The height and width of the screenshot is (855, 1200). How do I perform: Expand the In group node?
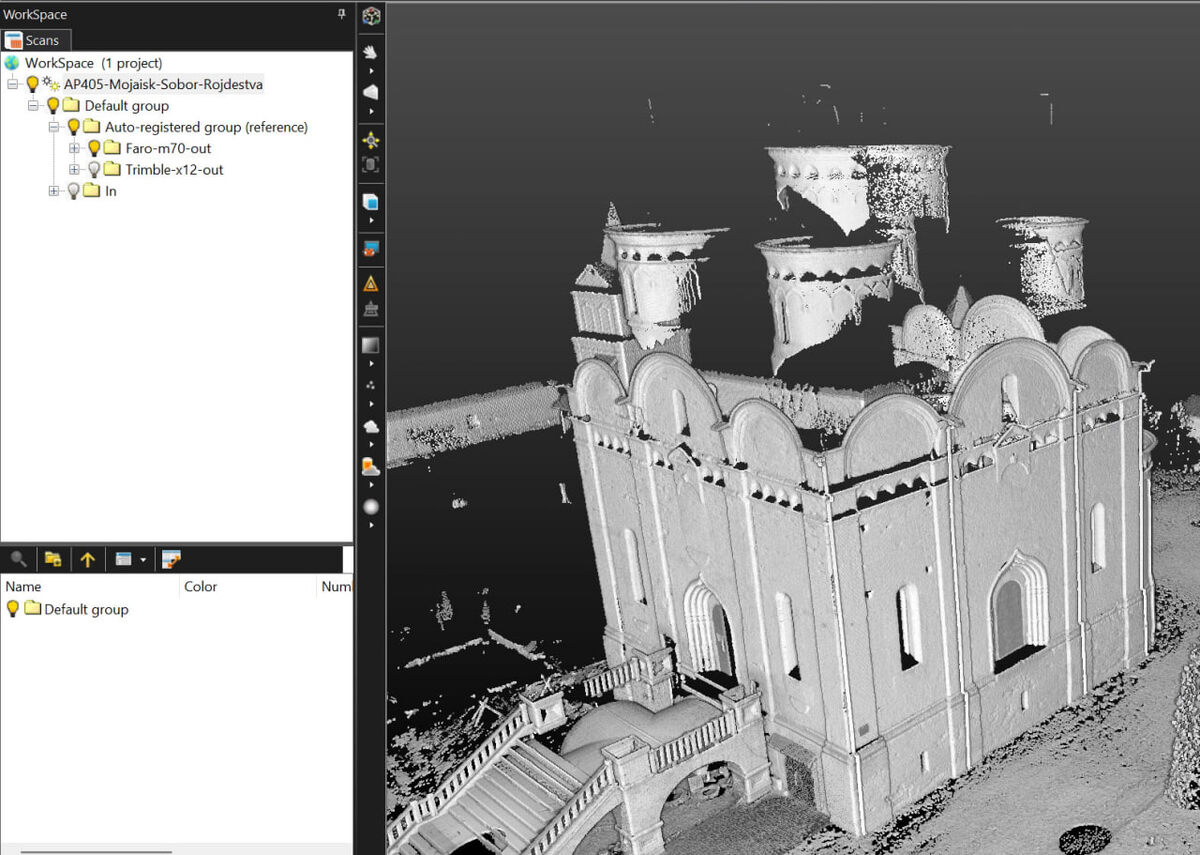tap(54, 190)
